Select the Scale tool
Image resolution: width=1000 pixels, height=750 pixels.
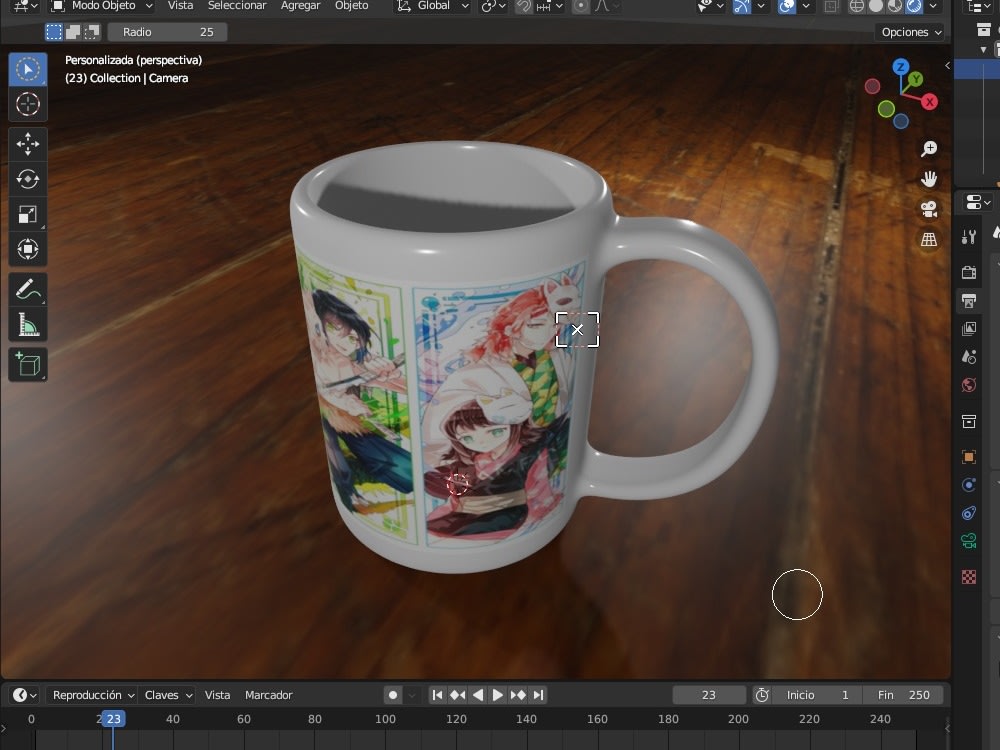[28, 213]
